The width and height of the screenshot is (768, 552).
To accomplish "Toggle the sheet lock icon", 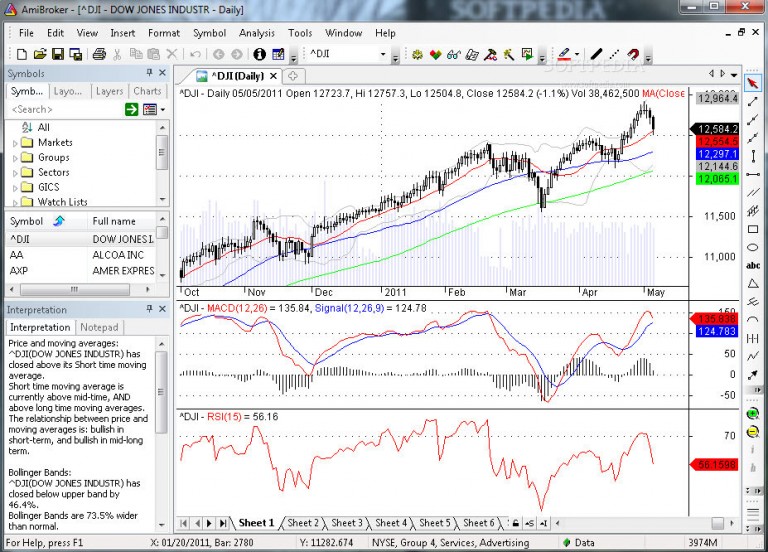I will (x=516, y=523).
